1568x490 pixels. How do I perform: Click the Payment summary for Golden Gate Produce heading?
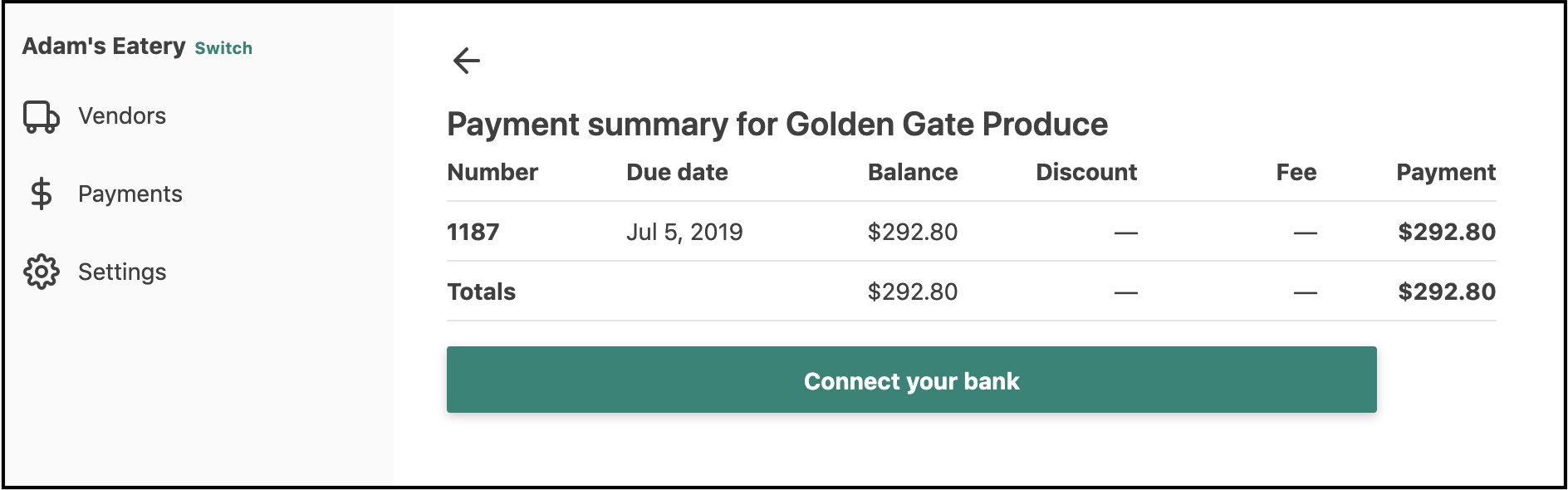(777, 124)
